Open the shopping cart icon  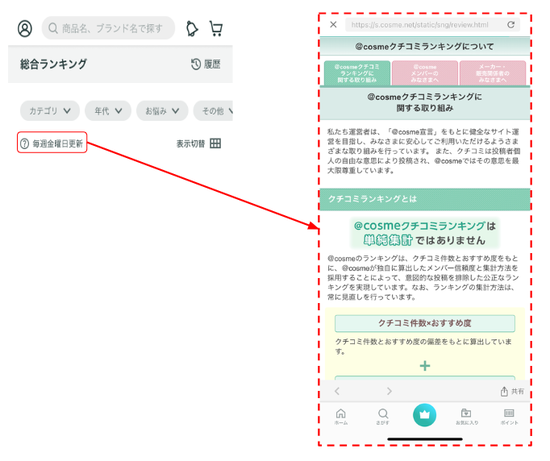point(216,28)
